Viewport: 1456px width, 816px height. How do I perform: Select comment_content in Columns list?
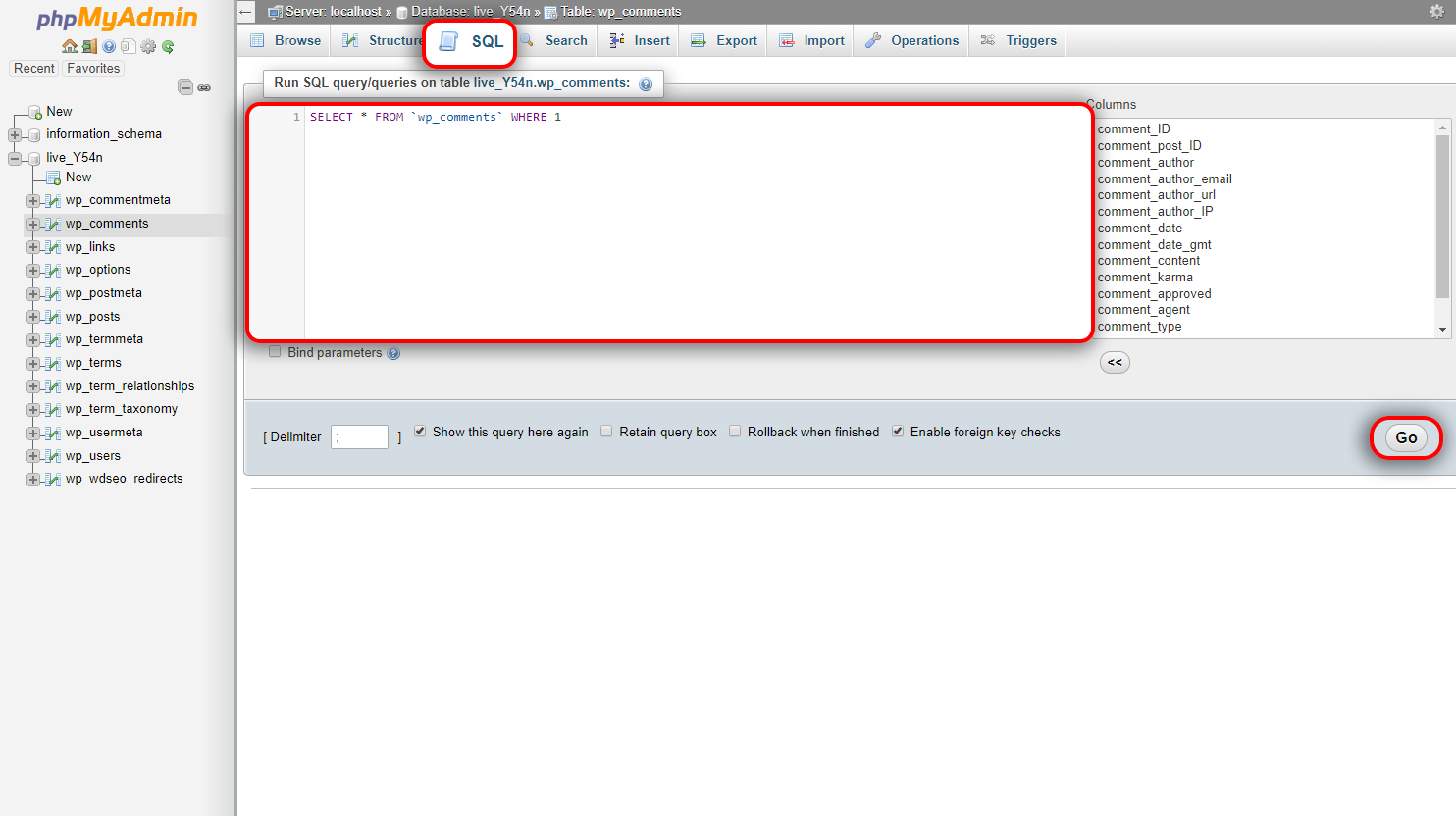pyautogui.click(x=1149, y=261)
